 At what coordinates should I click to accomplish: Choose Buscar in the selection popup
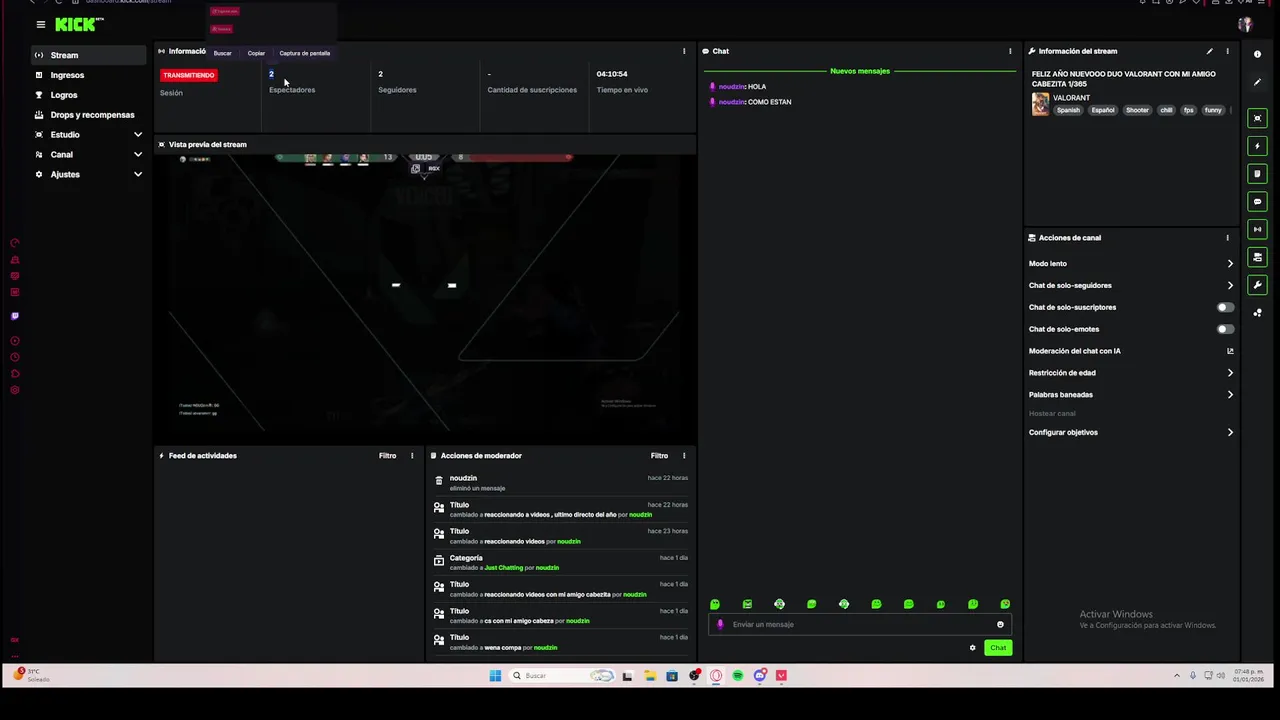[x=222, y=53]
